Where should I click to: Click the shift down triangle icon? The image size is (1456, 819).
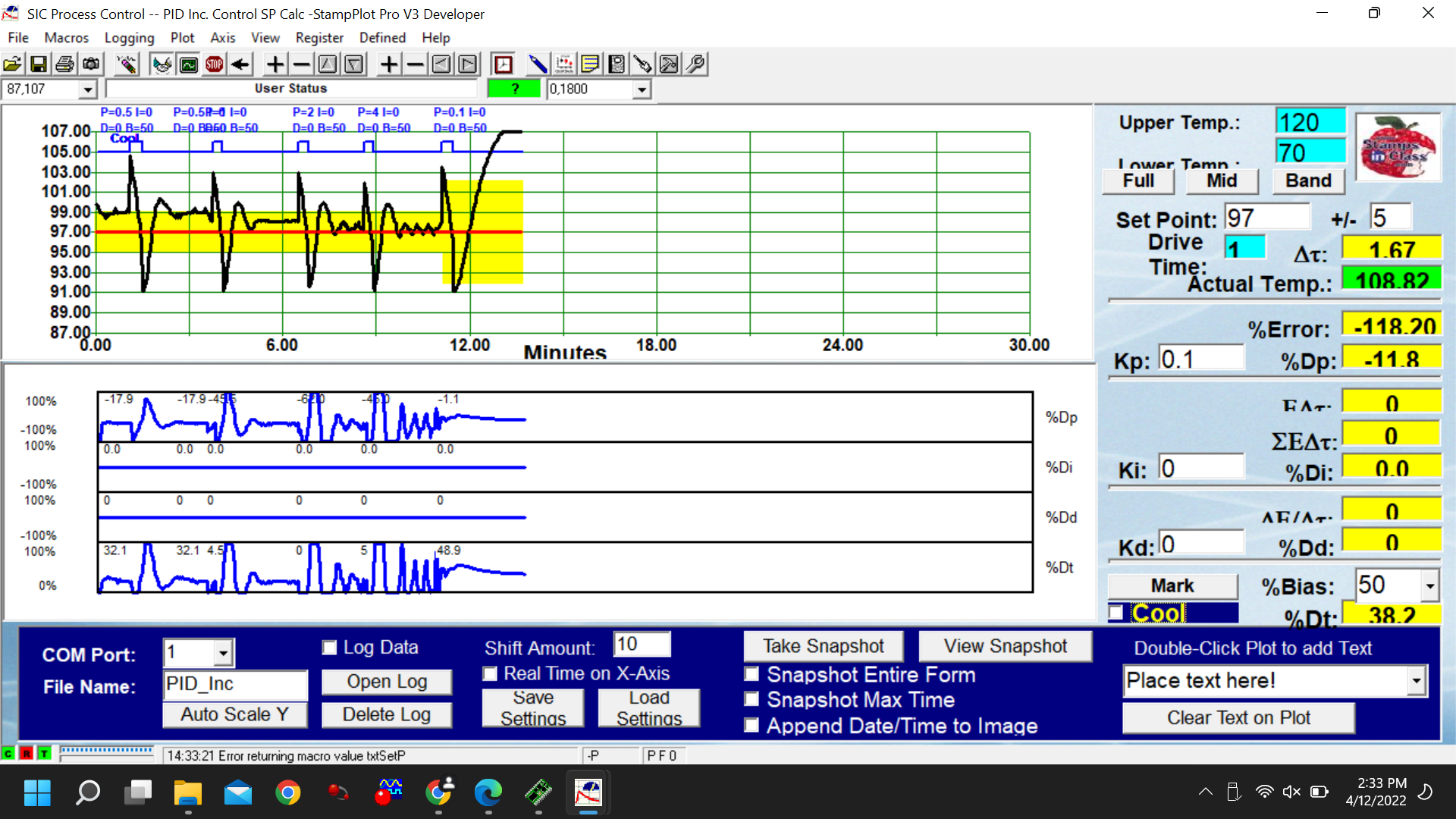click(x=354, y=64)
